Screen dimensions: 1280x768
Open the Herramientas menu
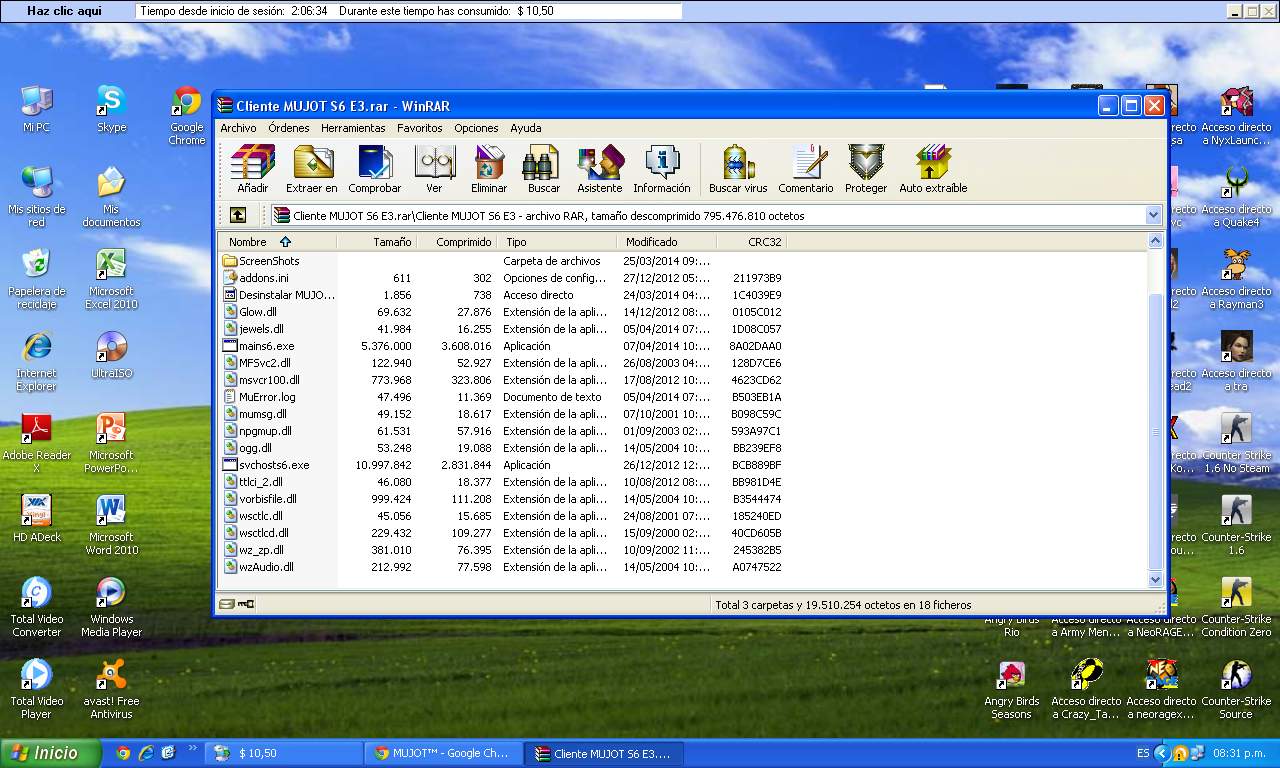point(353,128)
